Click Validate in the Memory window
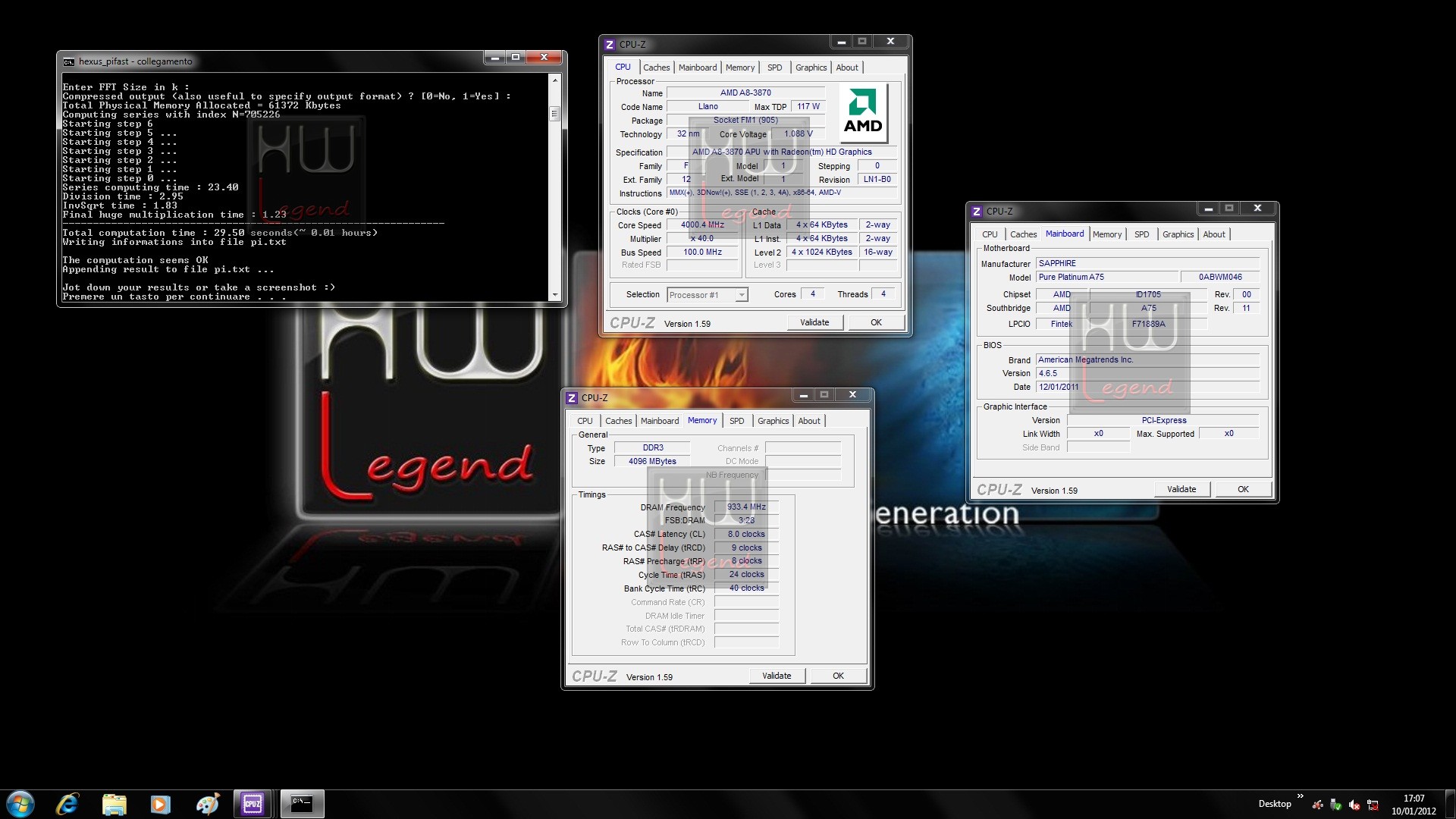The width and height of the screenshot is (1456, 819). point(777,676)
